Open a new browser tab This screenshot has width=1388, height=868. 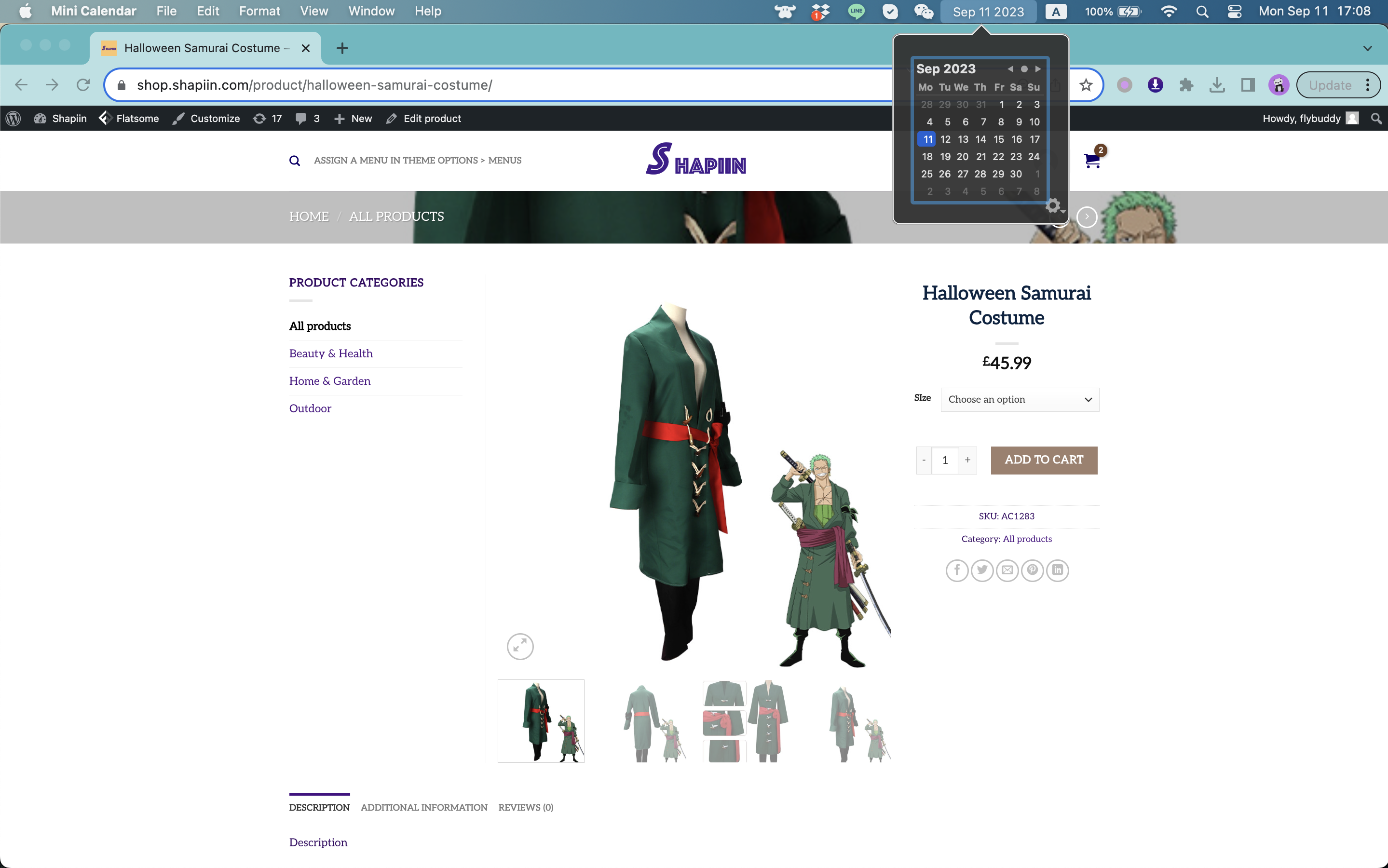coord(342,48)
